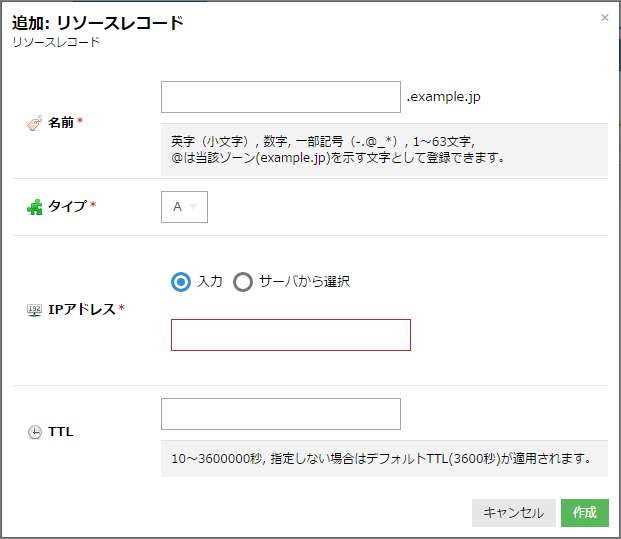Screen dimensions: 621x539
Task: Click the .example.jp domain suffix text
Action: click(443, 97)
